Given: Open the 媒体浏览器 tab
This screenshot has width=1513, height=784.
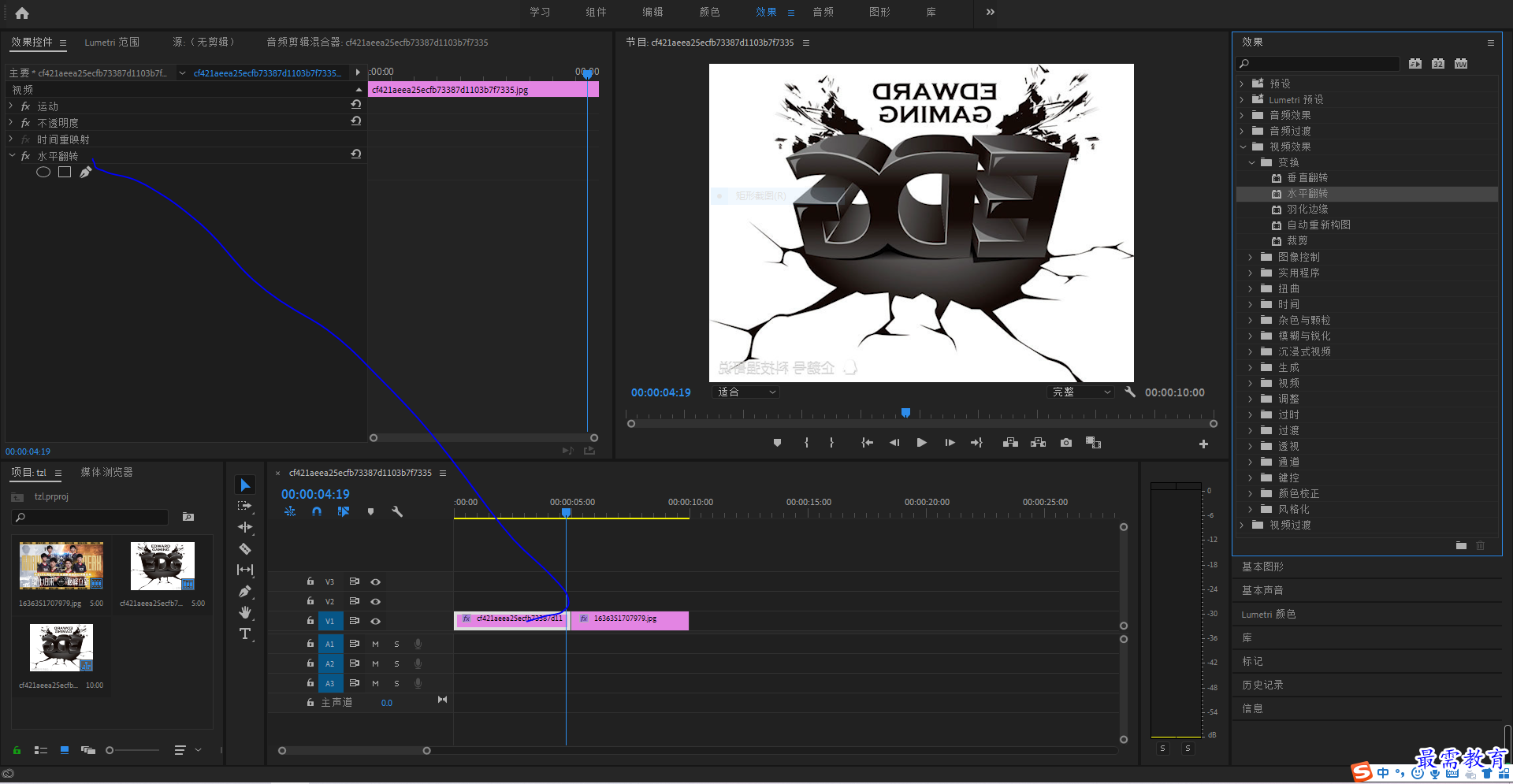Looking at the screenshot, I should (106, 472).
